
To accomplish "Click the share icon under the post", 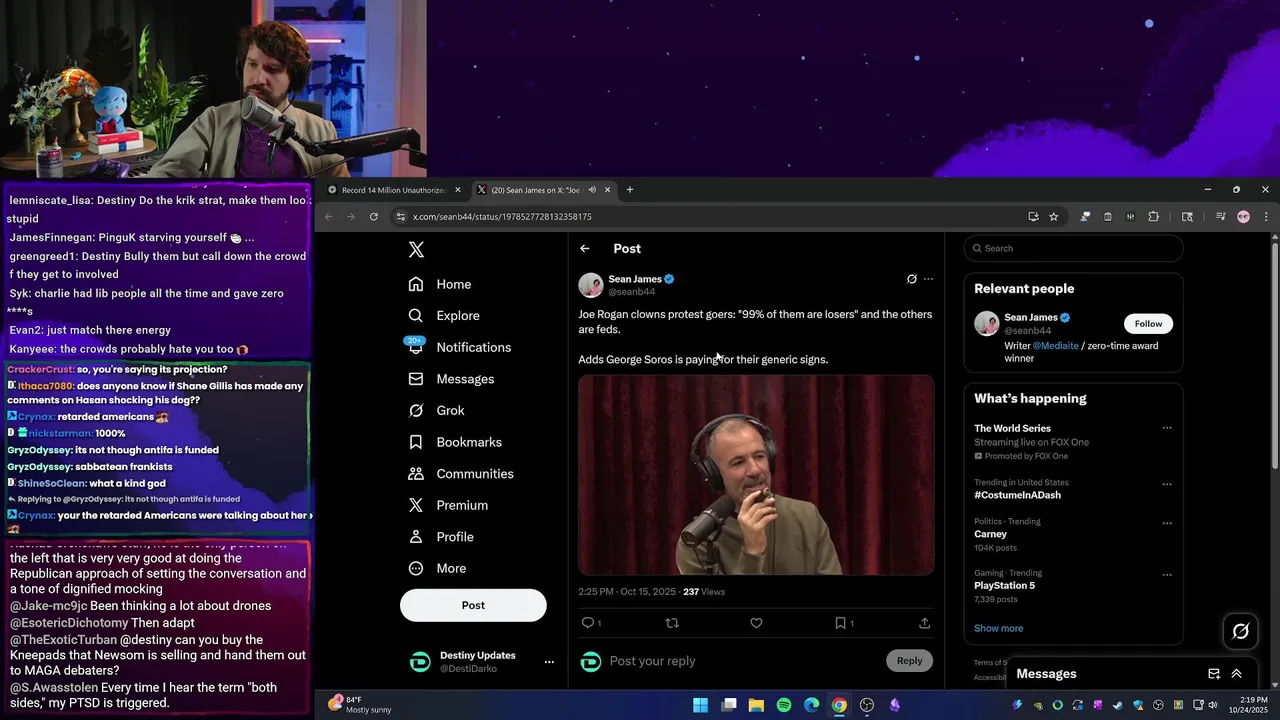I will pos(924,623).
